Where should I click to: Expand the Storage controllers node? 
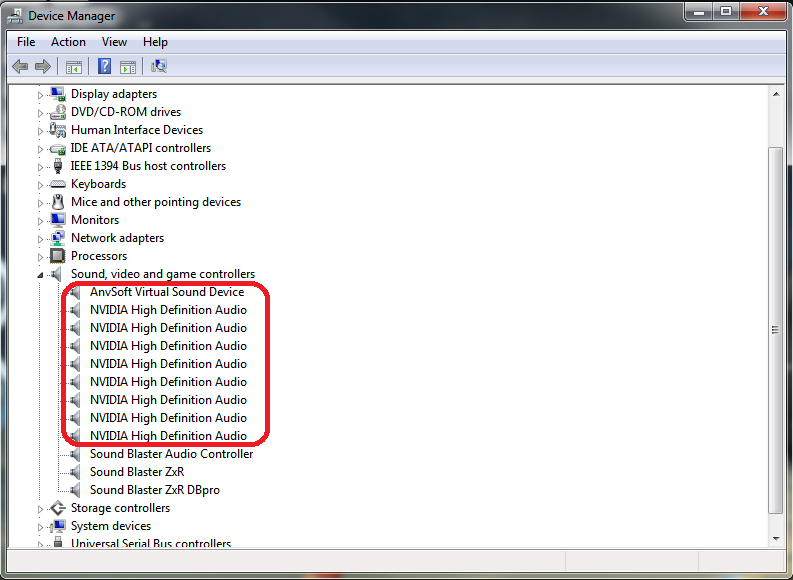(40, 509)
